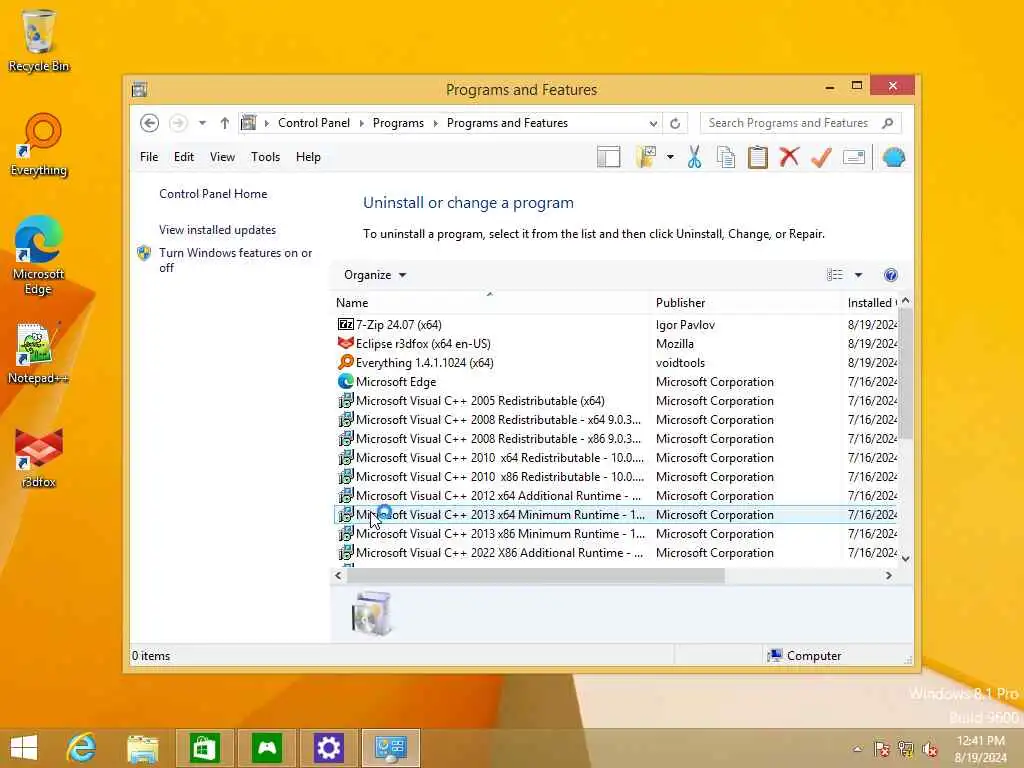The image size is (1024, 768).
Task: Click the vertical scrollbar down arrow
Action: point(905,558)
